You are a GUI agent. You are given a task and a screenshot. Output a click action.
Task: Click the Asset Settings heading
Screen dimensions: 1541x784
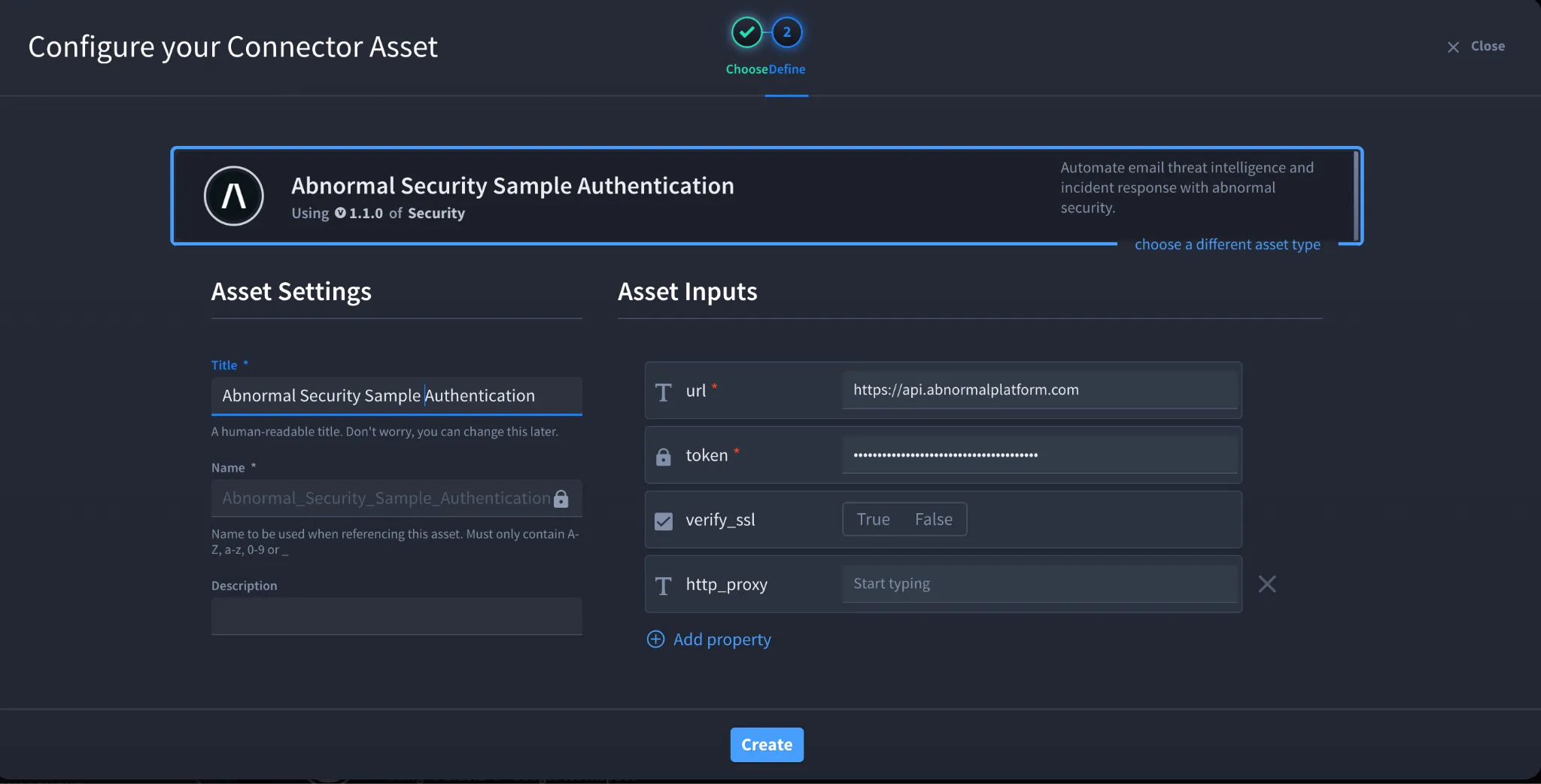pos(291,291)
